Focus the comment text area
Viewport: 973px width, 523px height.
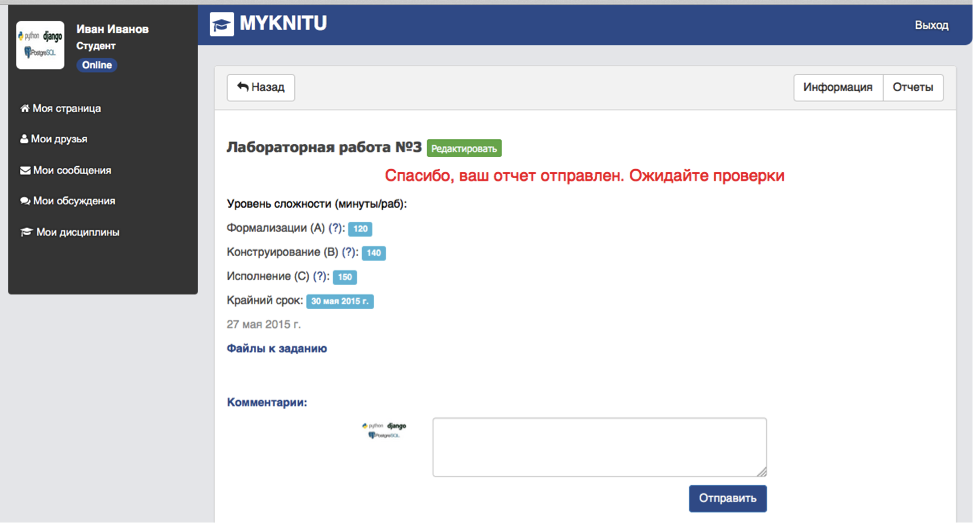(x=599, y=447)
